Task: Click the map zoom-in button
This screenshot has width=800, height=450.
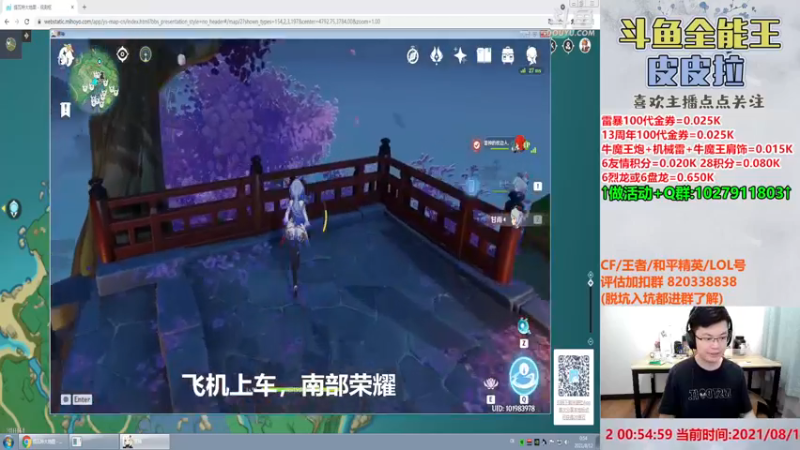Action: pyautogui.click(x=590, y=274)
